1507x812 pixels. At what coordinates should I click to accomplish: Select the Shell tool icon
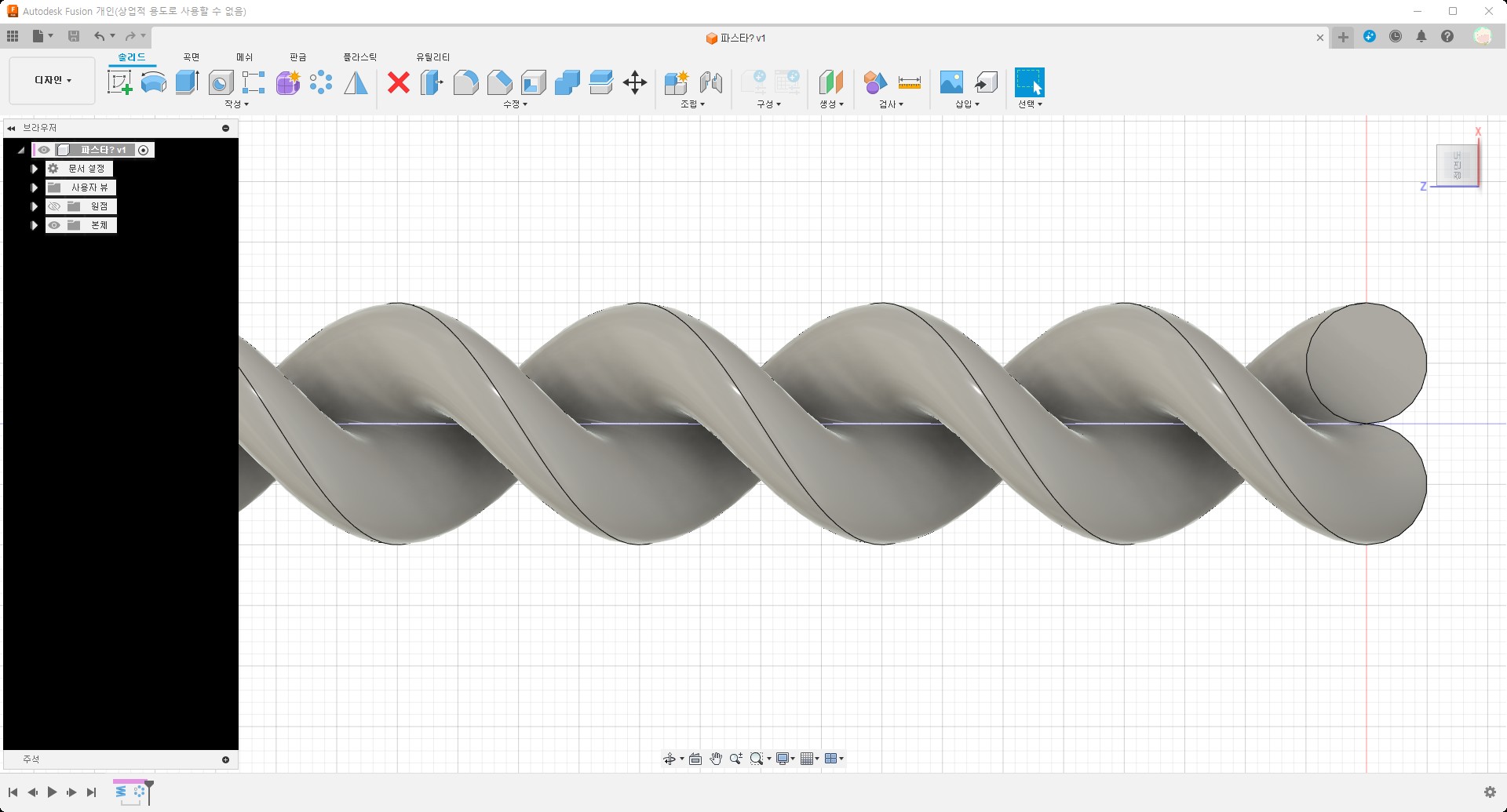coord(533,82)
